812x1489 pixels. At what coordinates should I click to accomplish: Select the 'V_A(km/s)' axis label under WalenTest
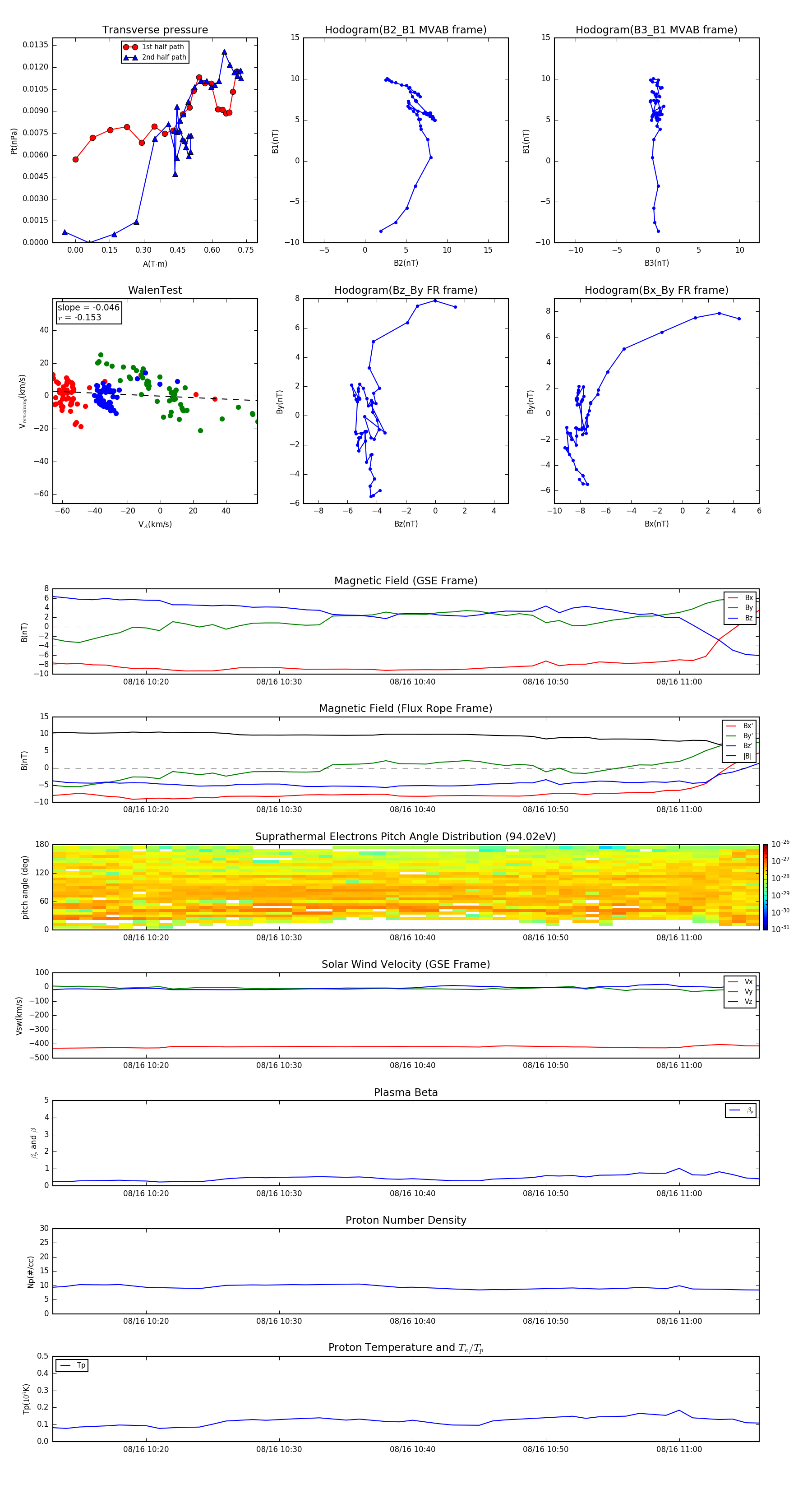coord(155,524)
